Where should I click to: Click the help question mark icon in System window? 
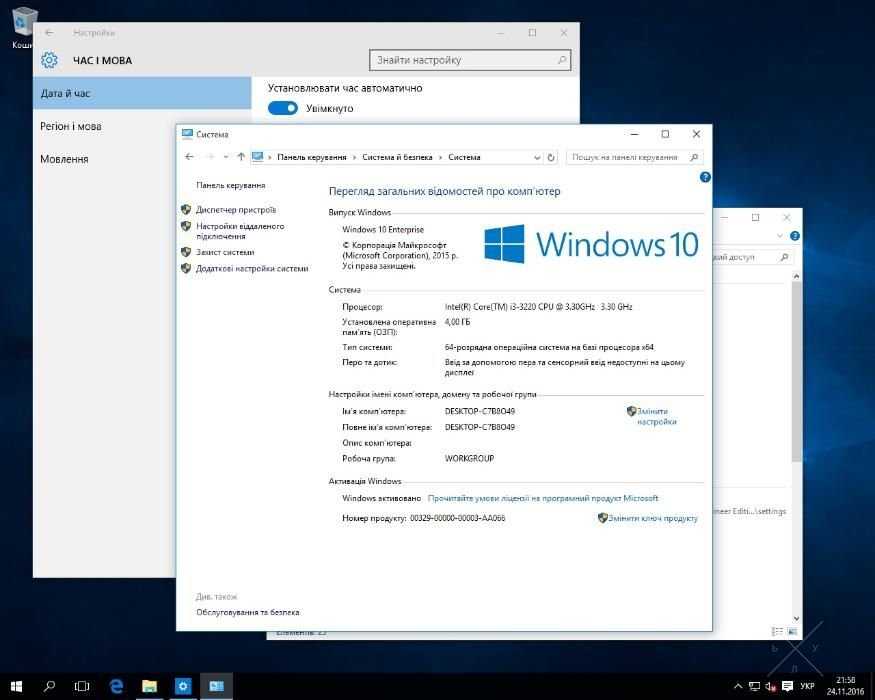pos(705,177)
